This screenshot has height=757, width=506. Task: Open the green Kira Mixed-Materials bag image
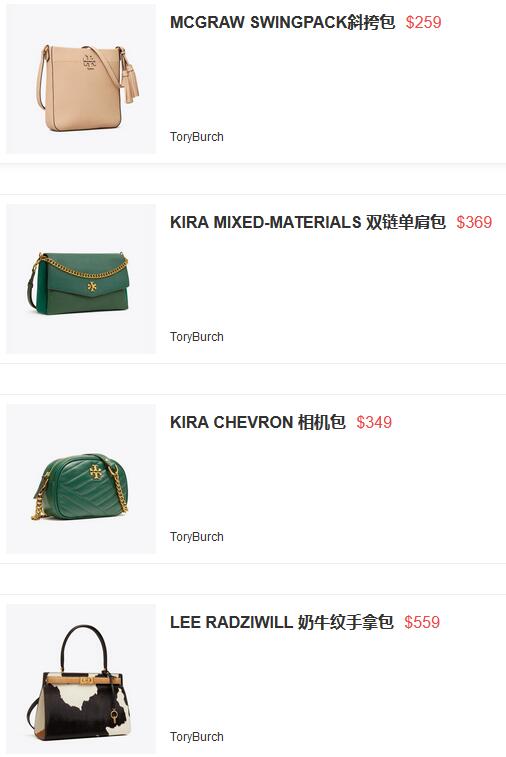(81, 279)
